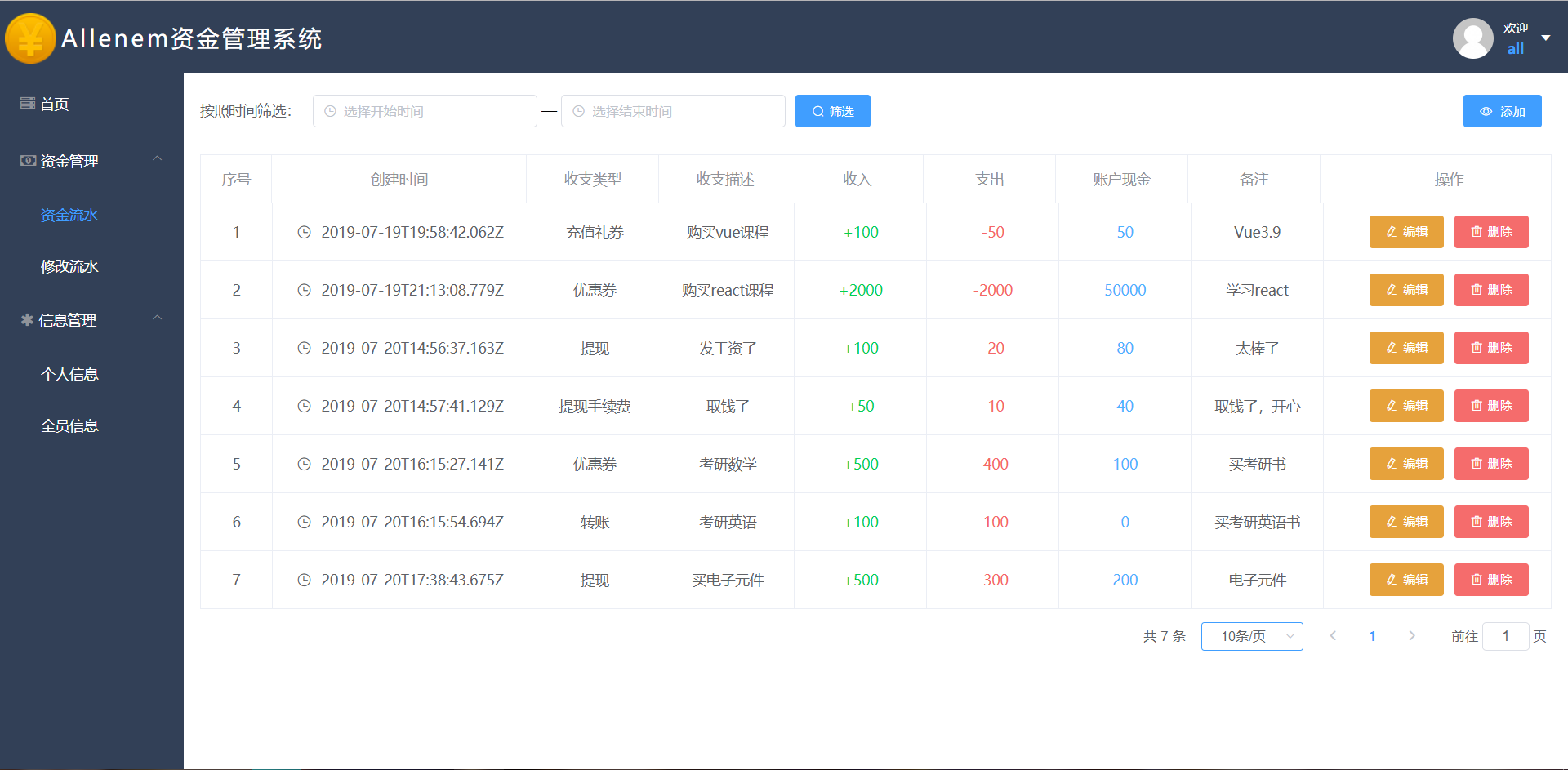The height and width of the screenshot is (770, 1568).
Task: Click the 筛选 filter button
Action: tap(832, 111)
